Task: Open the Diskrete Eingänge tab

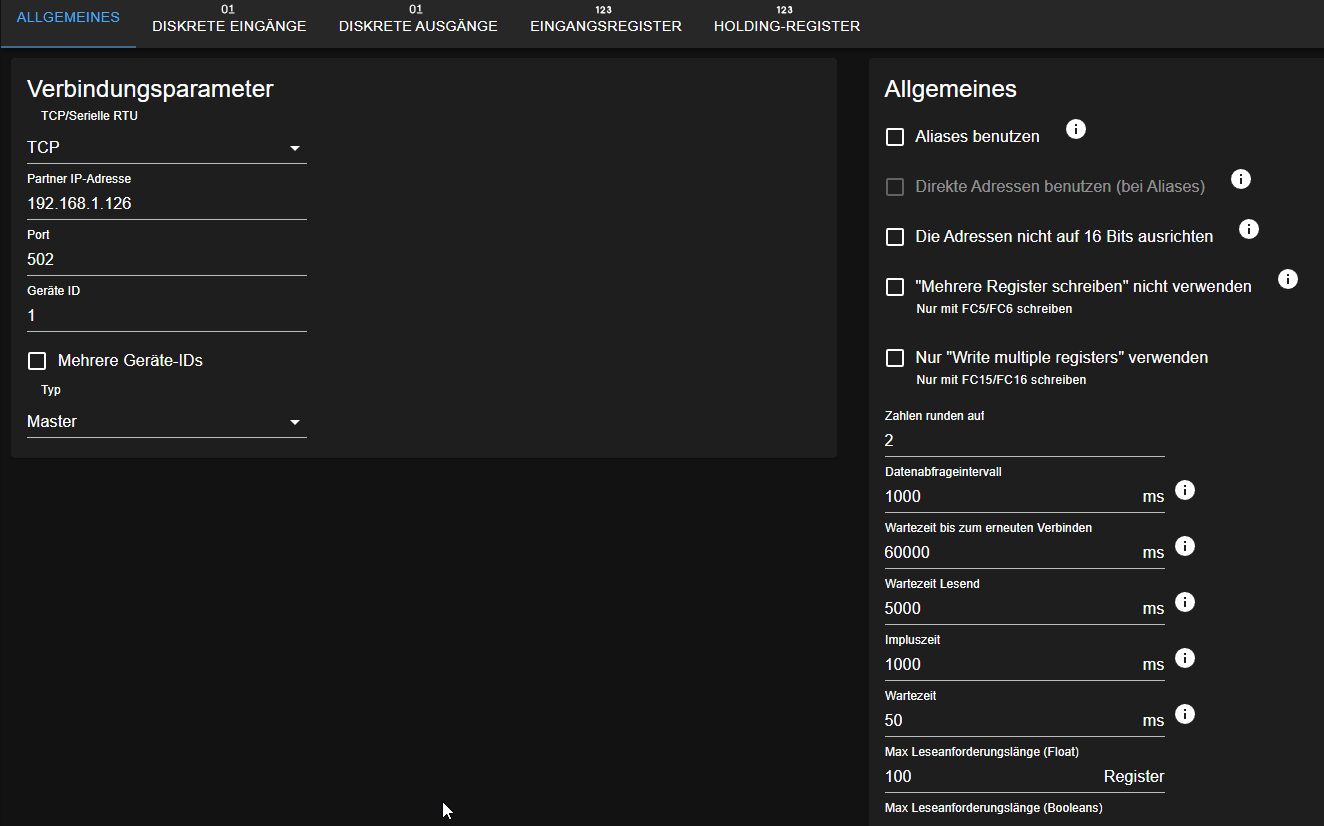Action: point(229,25)
